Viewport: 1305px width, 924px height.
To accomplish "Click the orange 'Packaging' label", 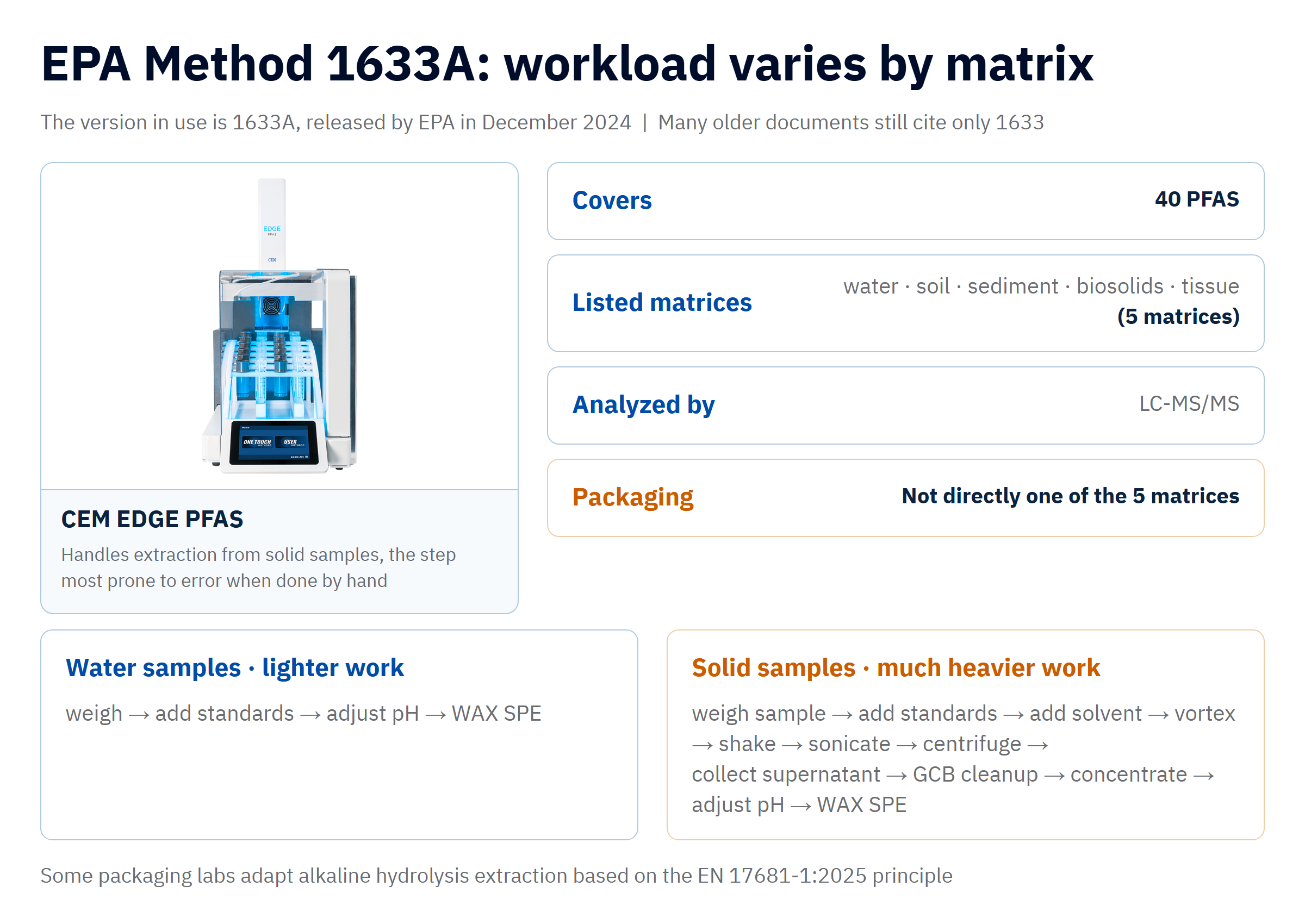I will (632, 497).
